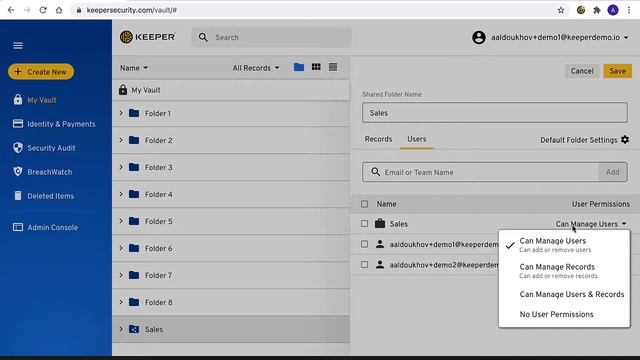The height and width of the screenshot is (360, 640).
Task: Open Security Audit section
Action: click(x=51, y=148)
